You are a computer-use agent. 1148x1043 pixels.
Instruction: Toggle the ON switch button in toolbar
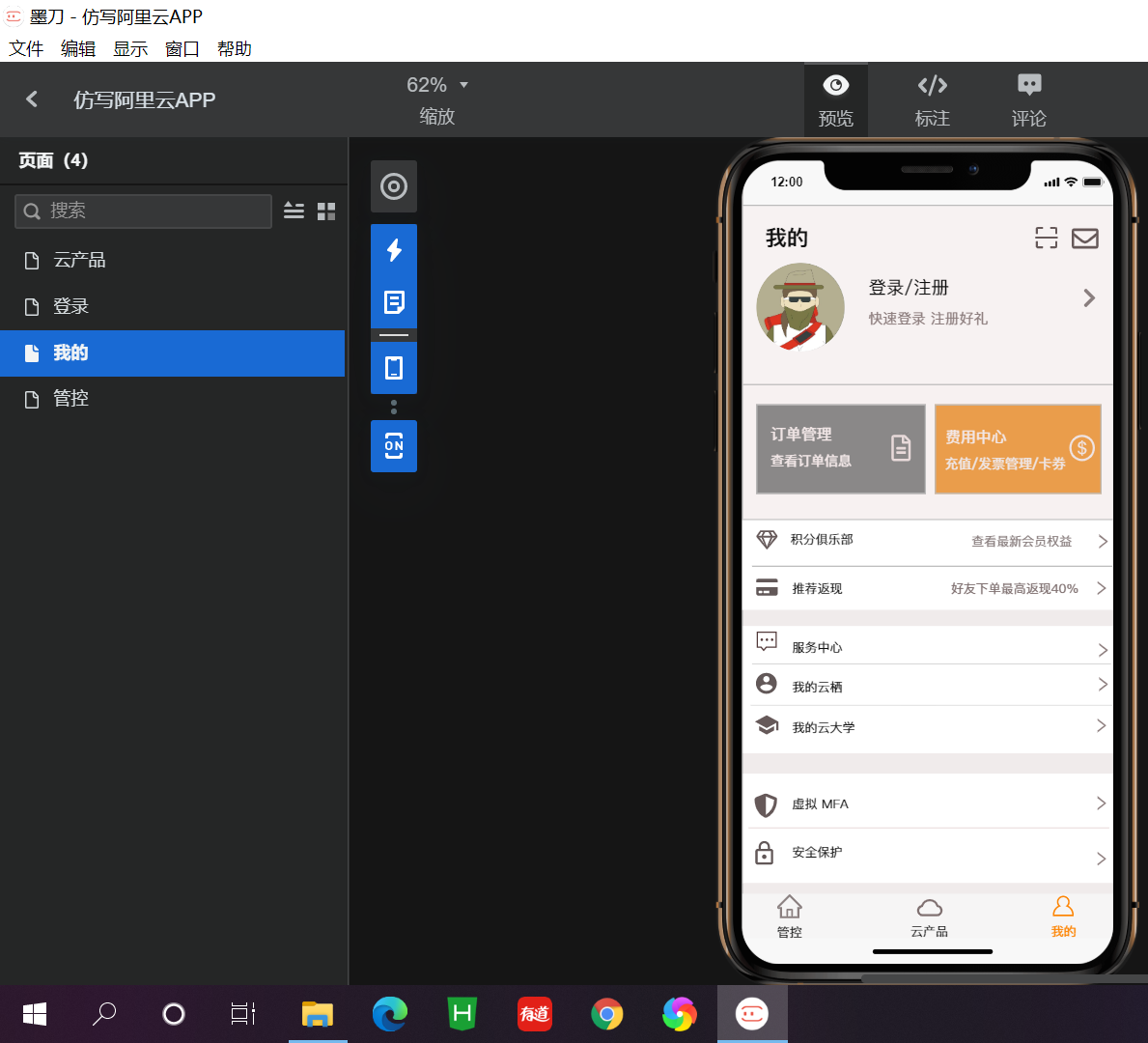[x=394, y=446]
